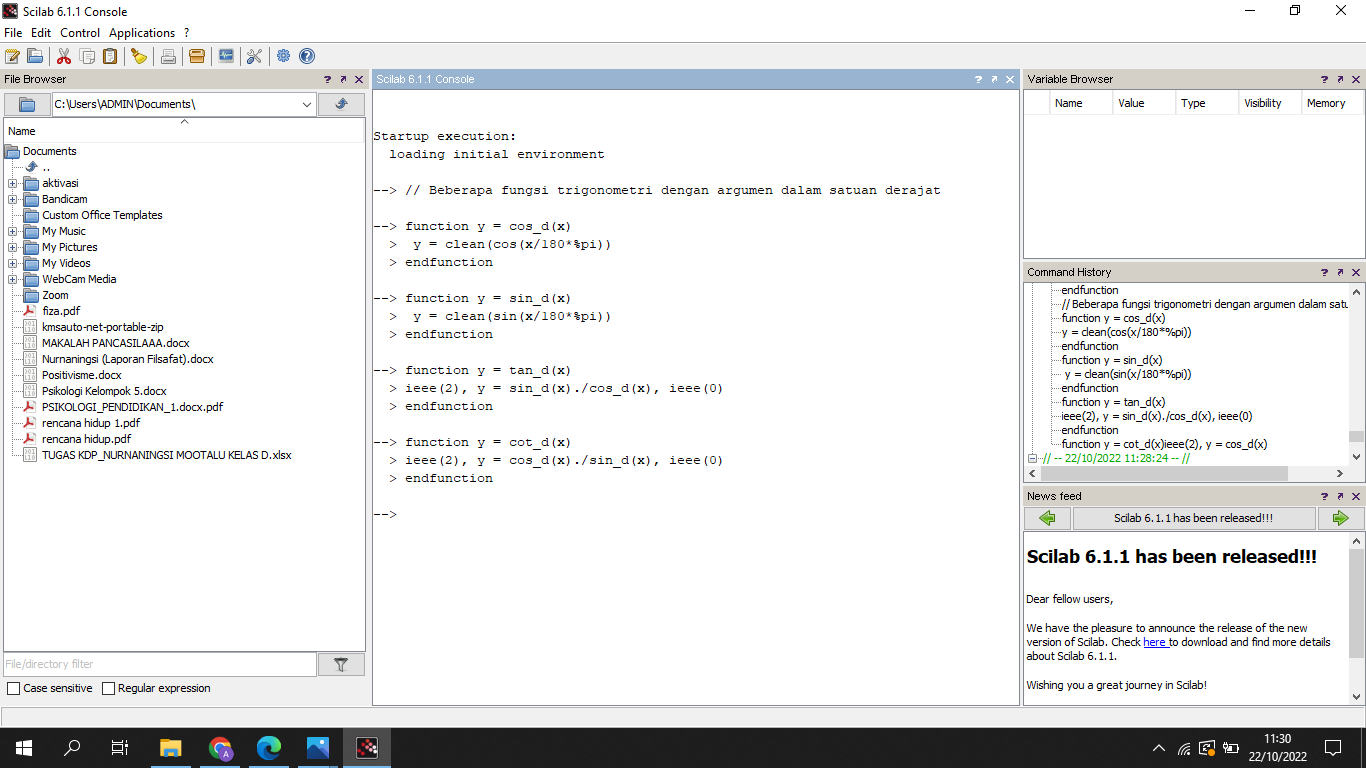Open the Help browser question mark icon
1366x768 pixels.
click(x=307, y=56)
